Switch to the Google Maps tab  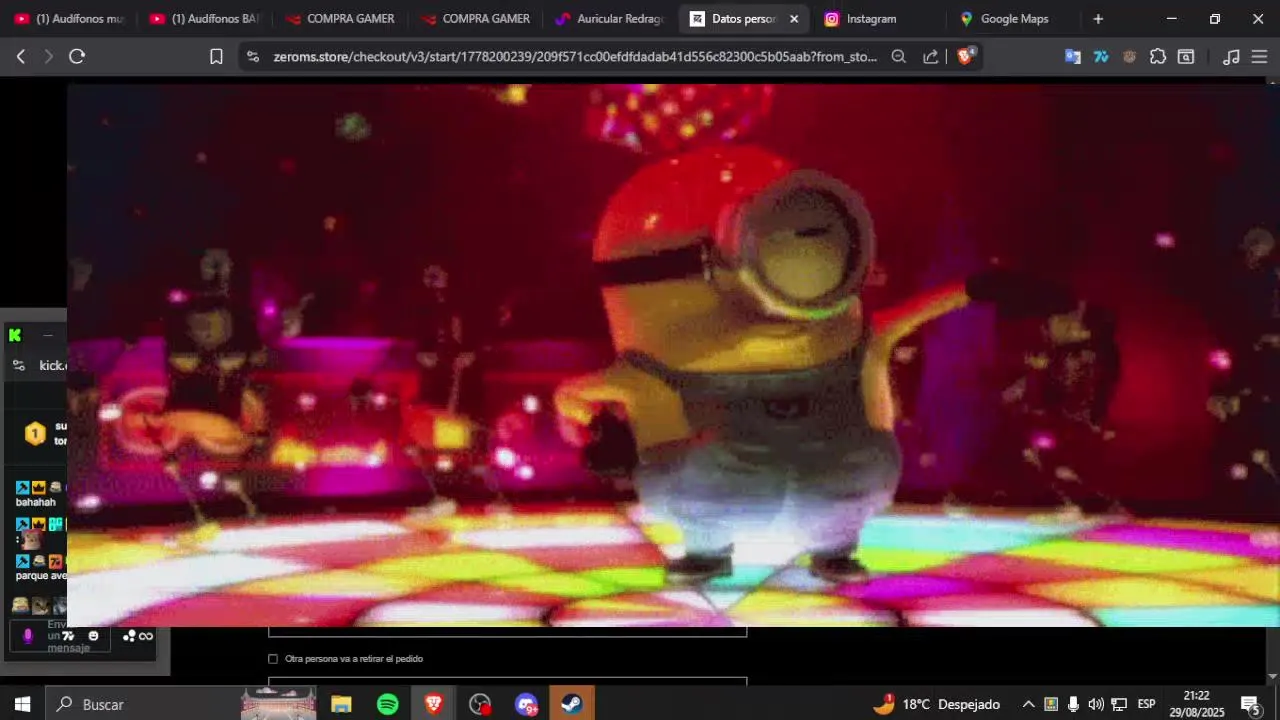(1015, 19)
